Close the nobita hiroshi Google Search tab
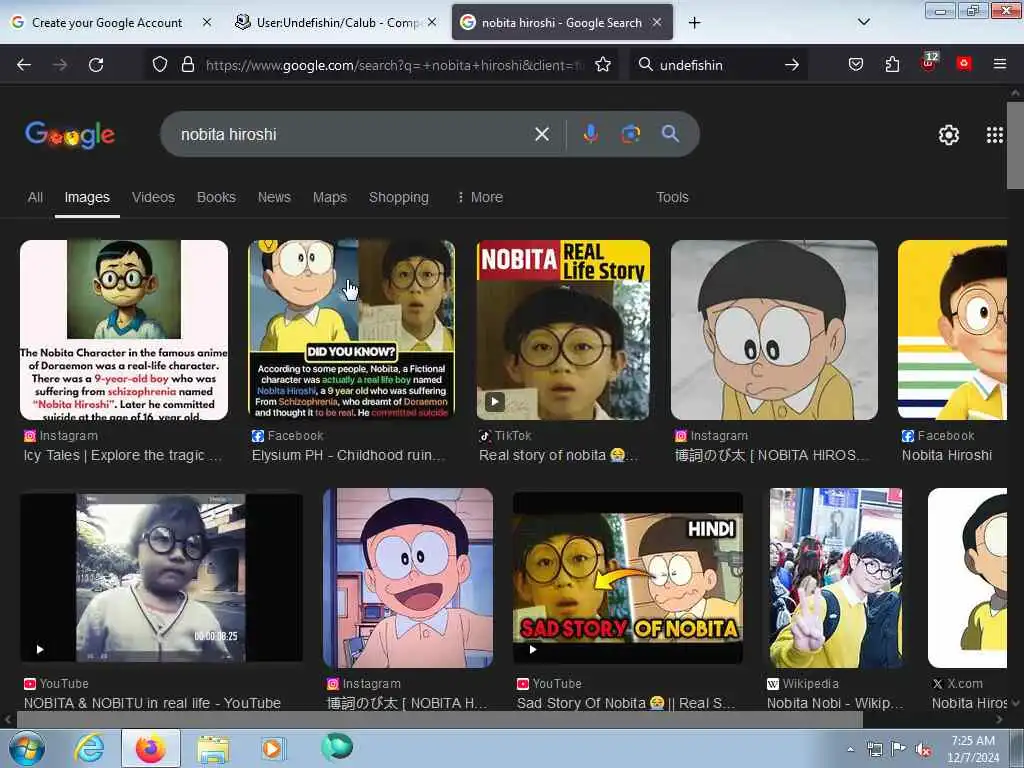 (657, 22)
